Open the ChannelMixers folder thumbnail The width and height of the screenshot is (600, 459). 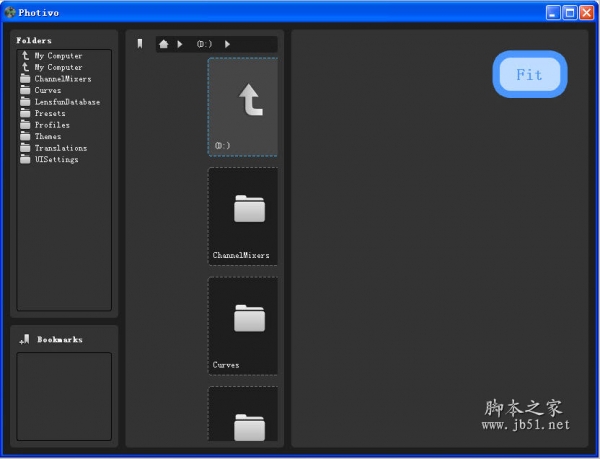[243, 216]
